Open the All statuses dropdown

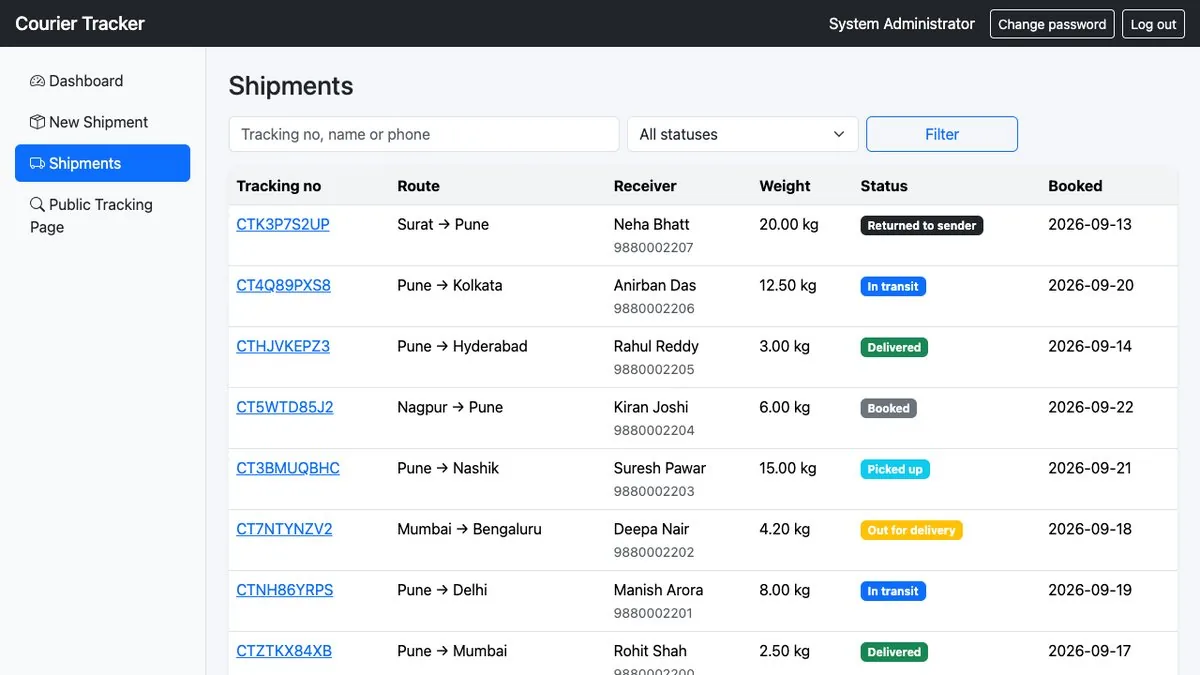click(x=742, y=134)
